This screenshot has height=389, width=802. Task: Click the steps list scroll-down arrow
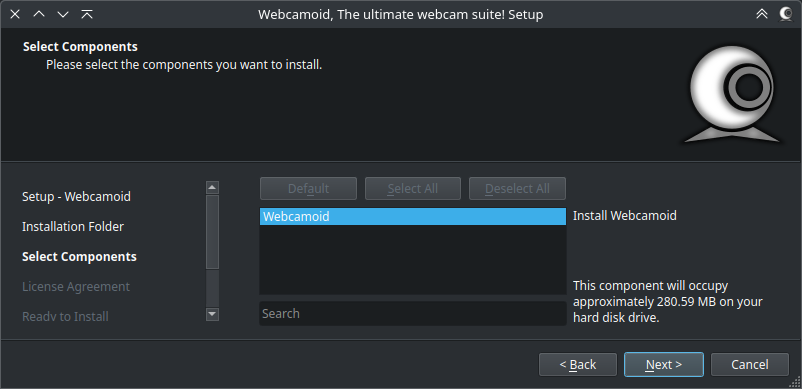tap(212, 314)
